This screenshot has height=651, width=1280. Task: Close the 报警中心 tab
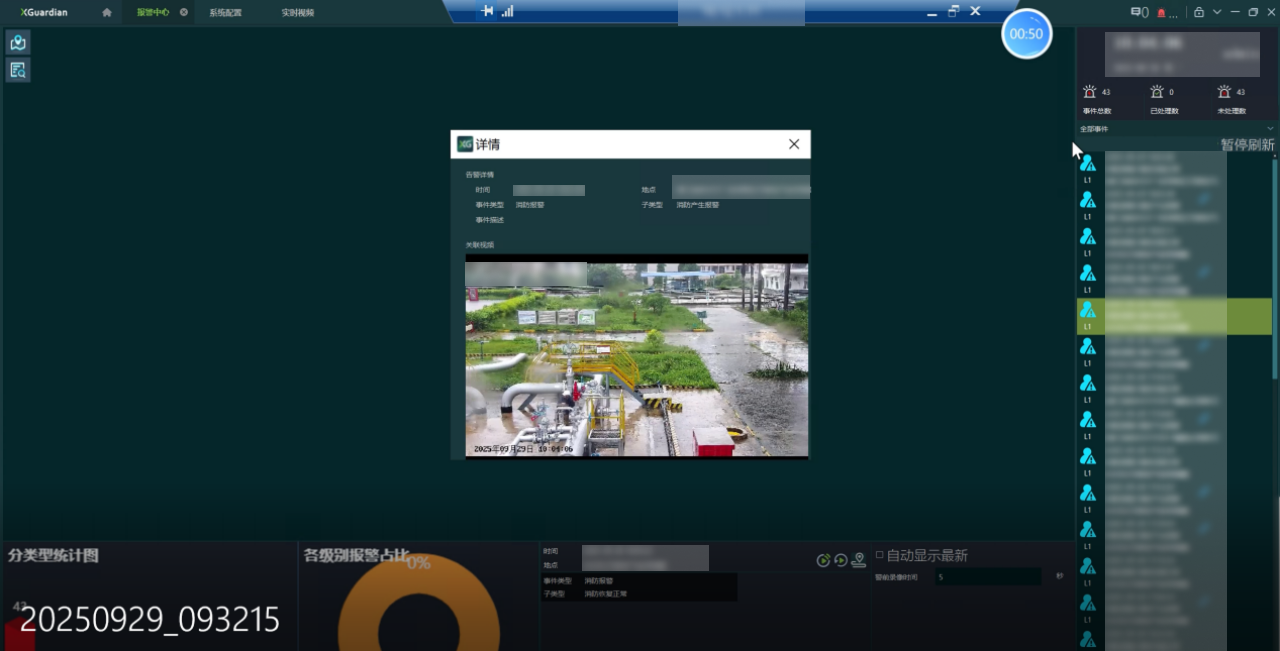point(184,13)
